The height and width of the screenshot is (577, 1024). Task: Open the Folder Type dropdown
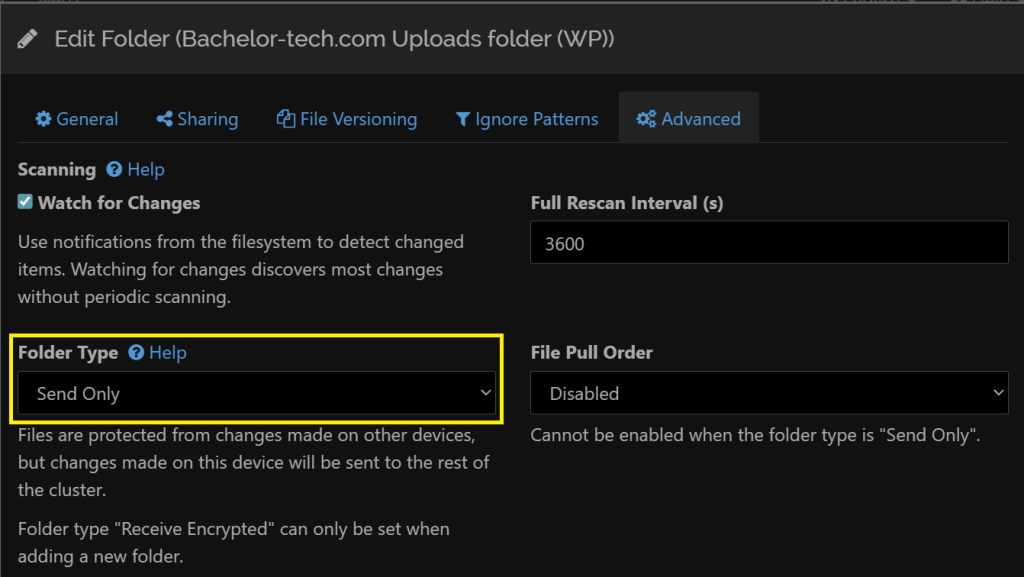pos(257,393)
